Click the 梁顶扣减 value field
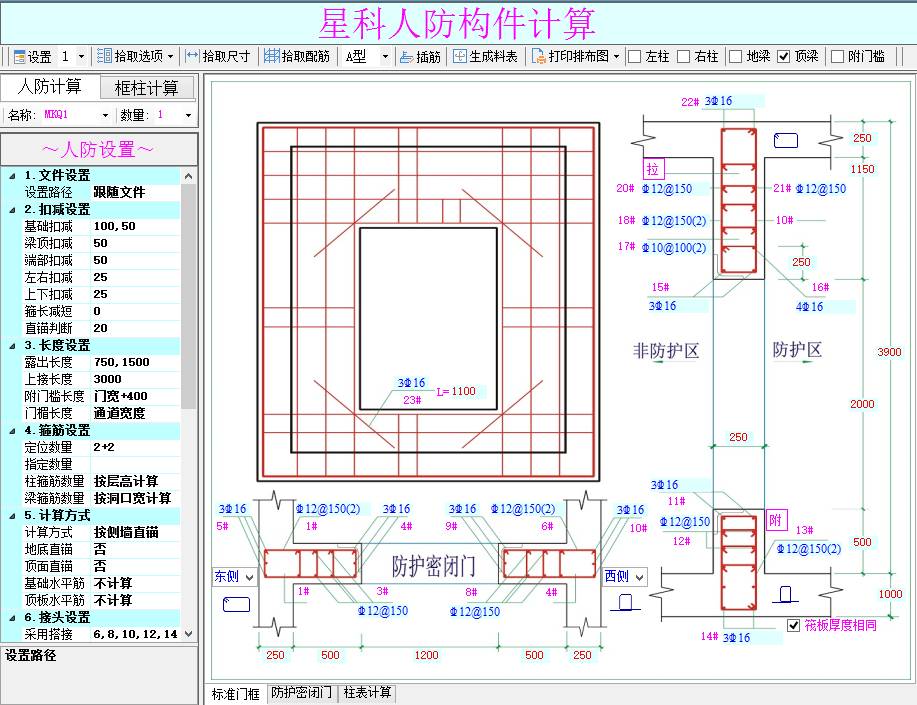 [x=136, y=243]
